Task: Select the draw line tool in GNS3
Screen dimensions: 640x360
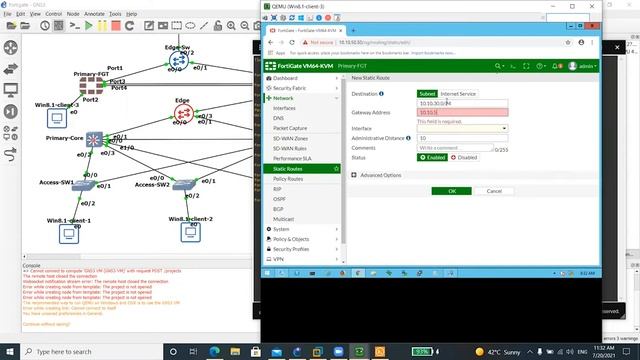Action: (204, 26)
